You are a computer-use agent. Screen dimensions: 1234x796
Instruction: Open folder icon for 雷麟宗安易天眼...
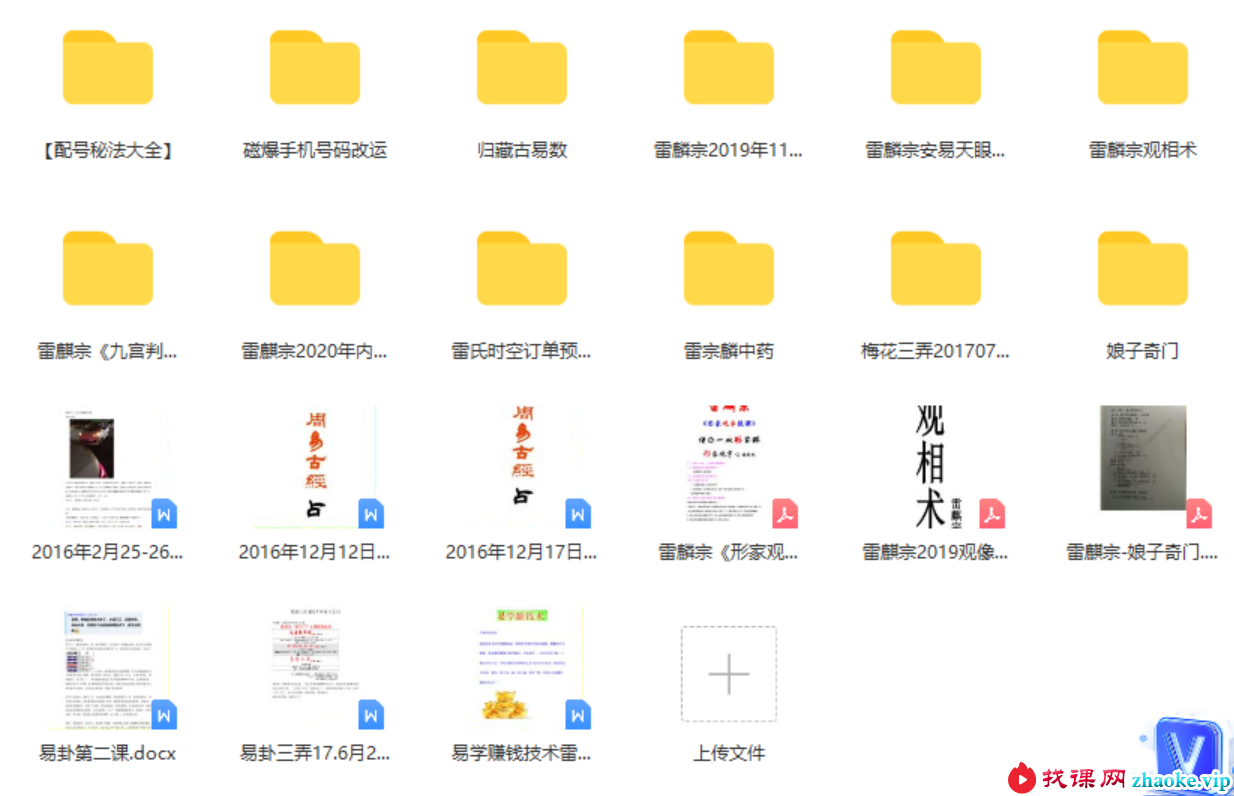936,67
